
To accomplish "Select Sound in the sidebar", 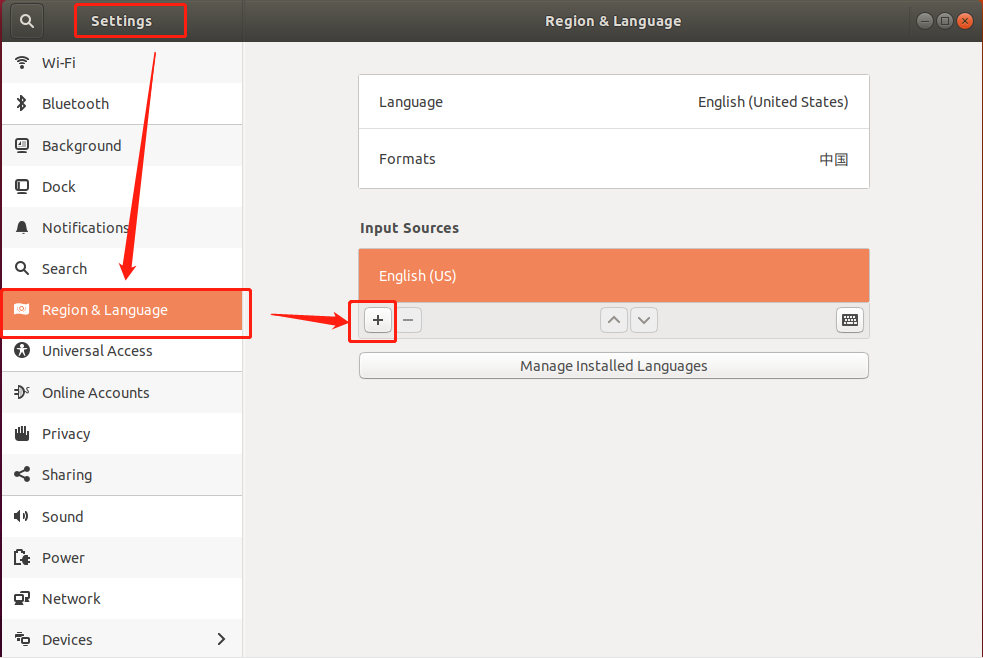I will [x=122, y=516].
